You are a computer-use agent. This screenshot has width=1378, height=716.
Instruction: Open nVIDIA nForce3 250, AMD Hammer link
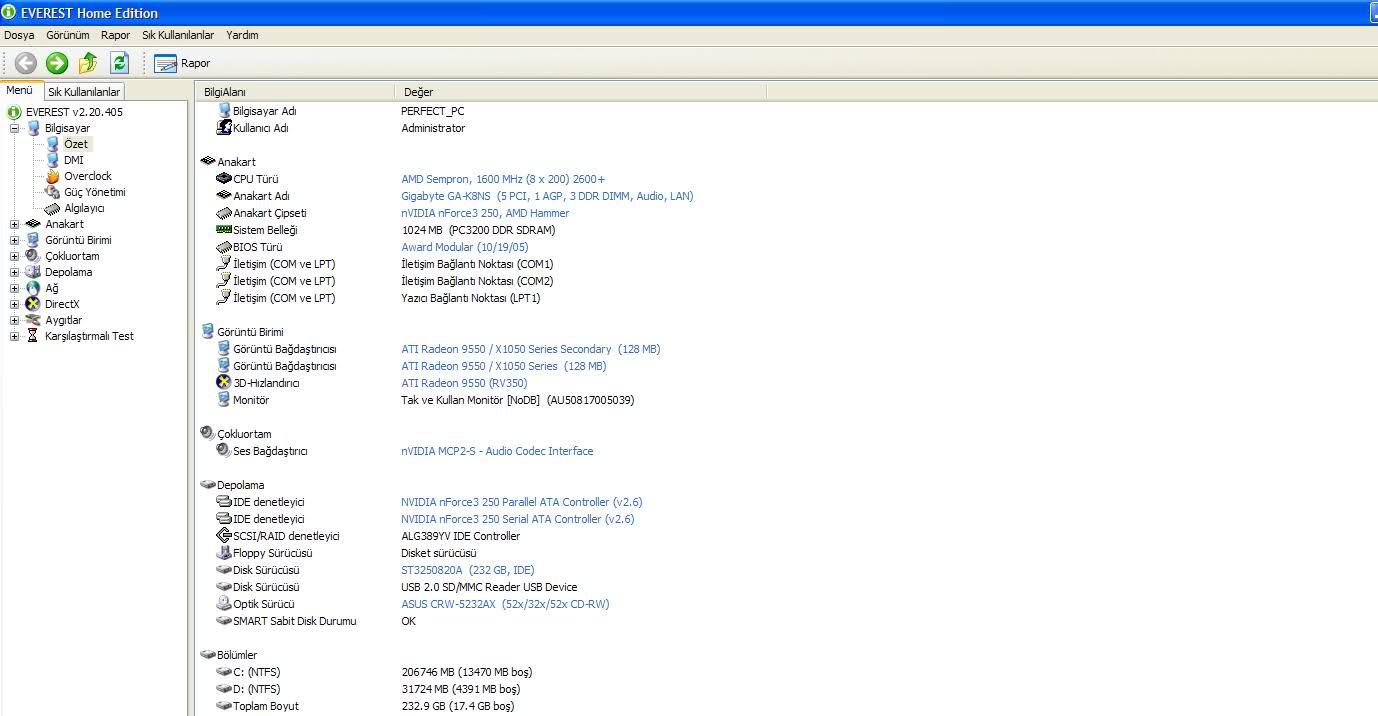point(485,213)
